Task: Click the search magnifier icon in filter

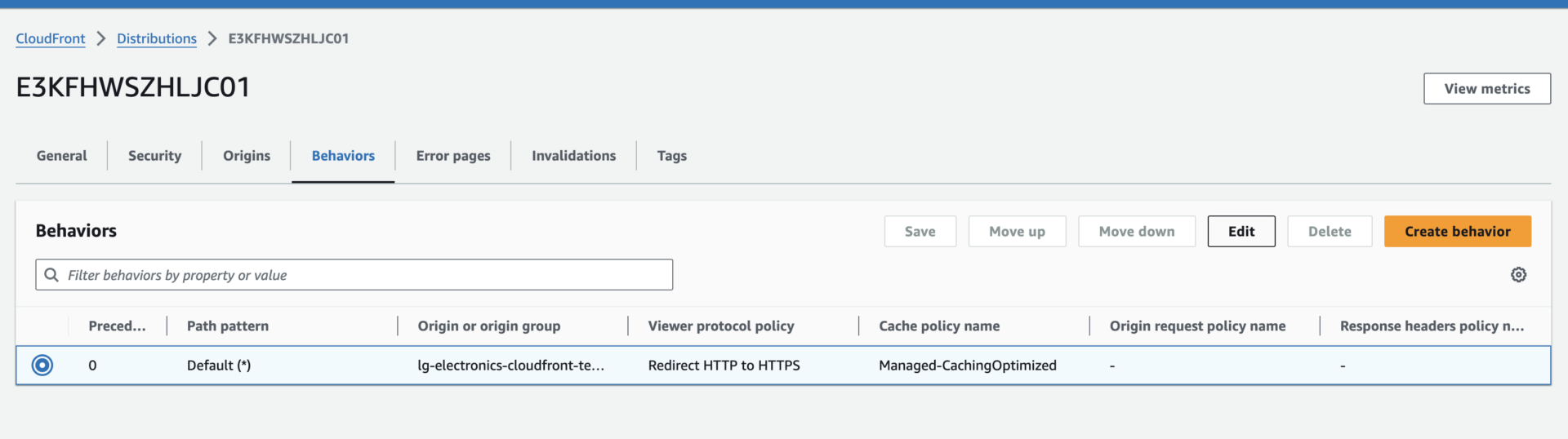Action: click(x=51, y=275)
